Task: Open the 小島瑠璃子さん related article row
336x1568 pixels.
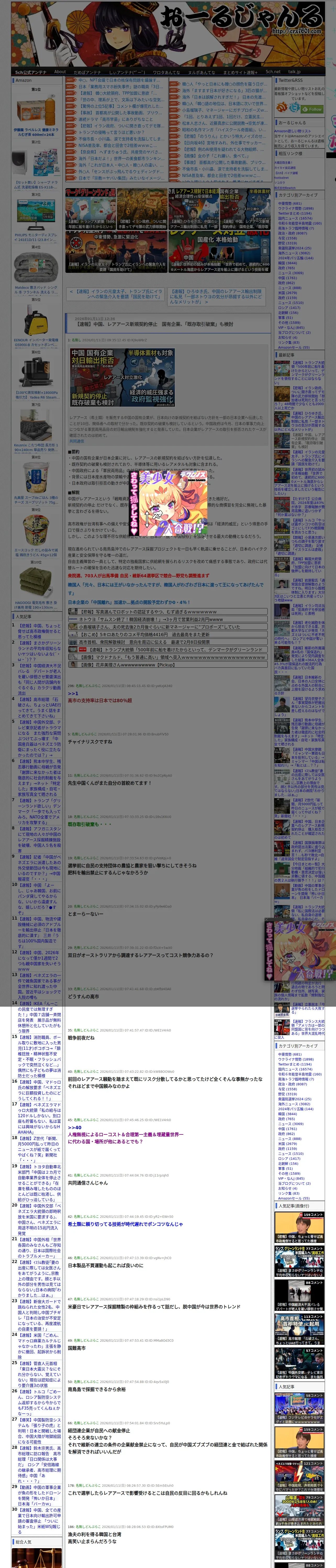Action: point(167,627)
